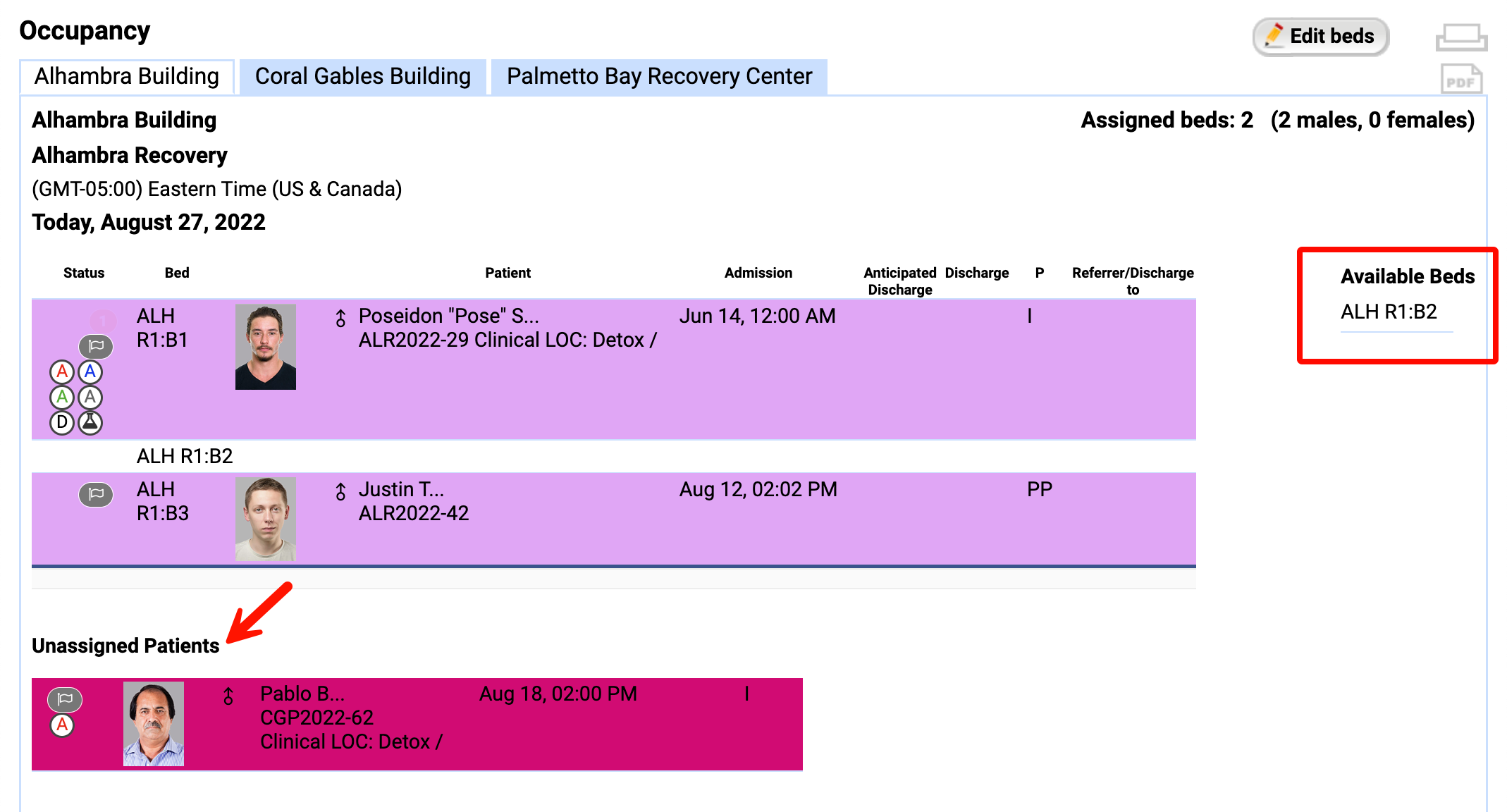Open Palmetto Bay Recovery Center tab
This screenshot has height=812, width=1507.
click(659, 76)
